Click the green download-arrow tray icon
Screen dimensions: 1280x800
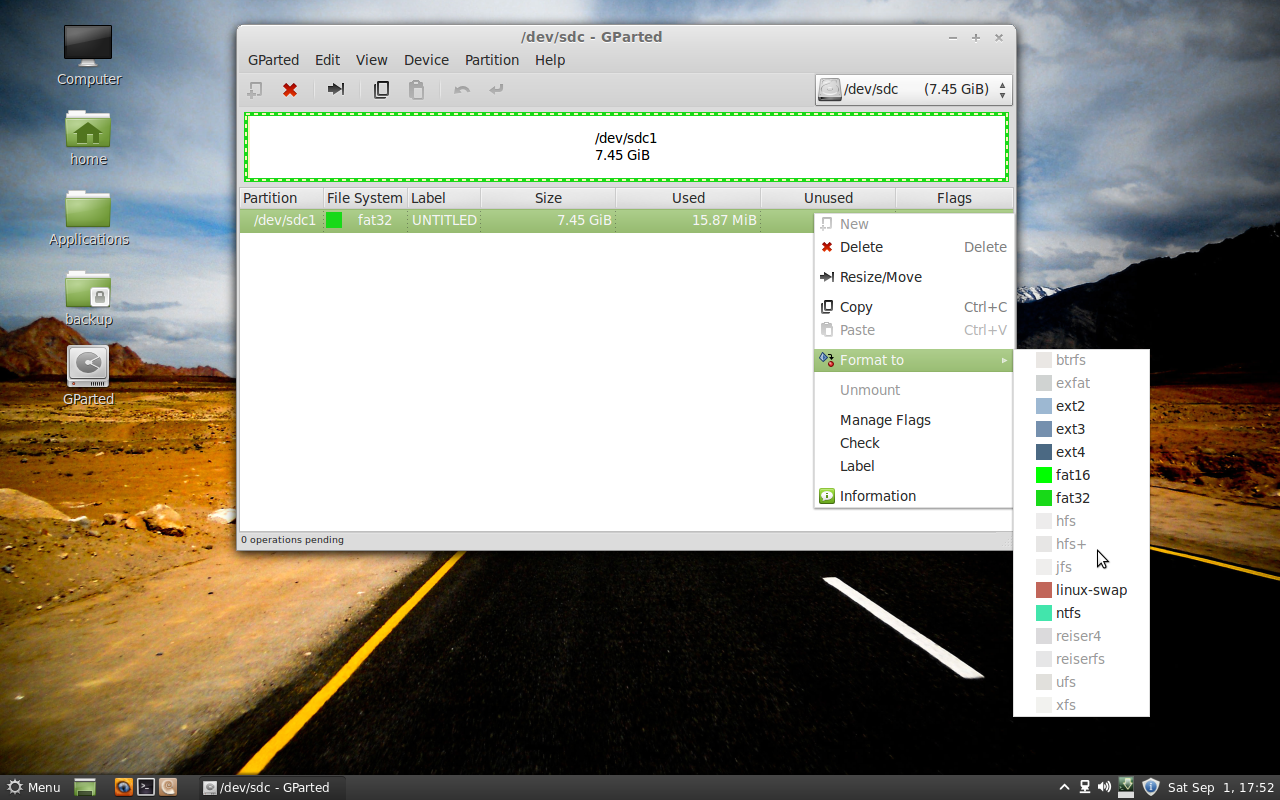pyautogui.click(x=1126, y=787)
